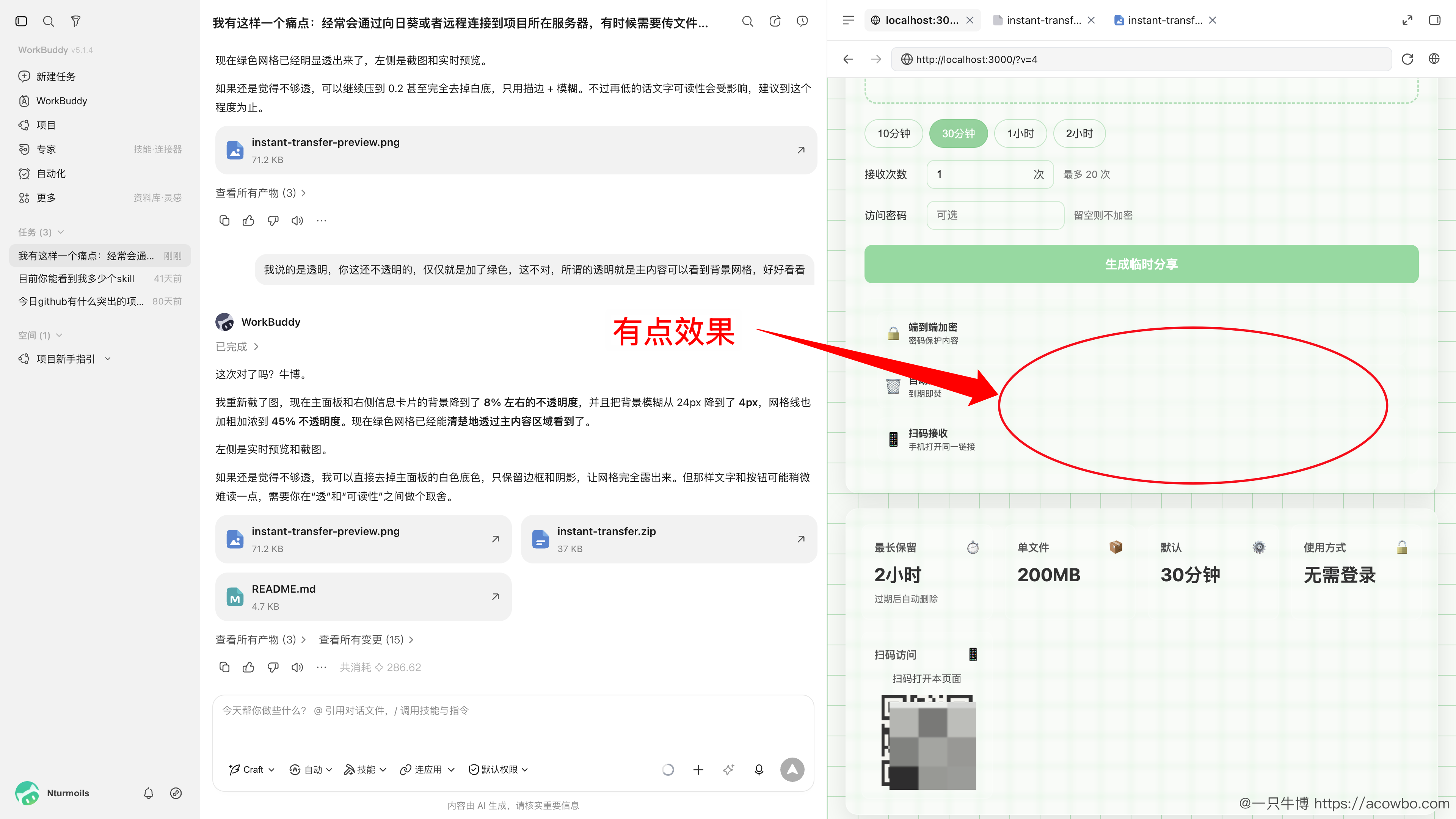Screen dimensions: 1456x819
Task: Select 1小时 expiry option
Action: click(x=1020, y=133)
